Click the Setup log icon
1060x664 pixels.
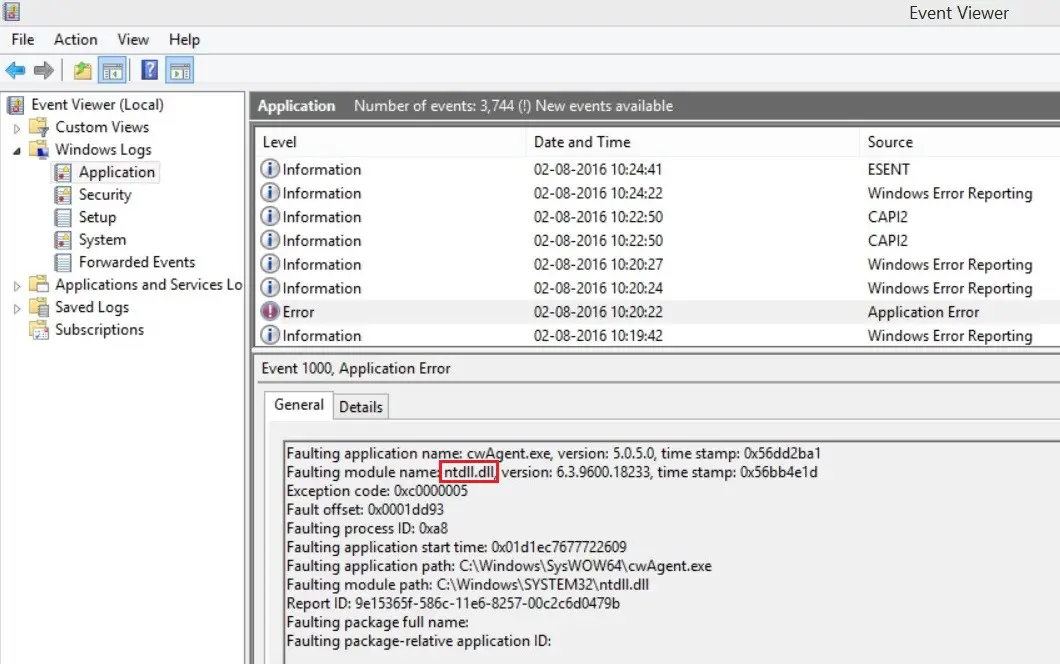pos(63,217)
